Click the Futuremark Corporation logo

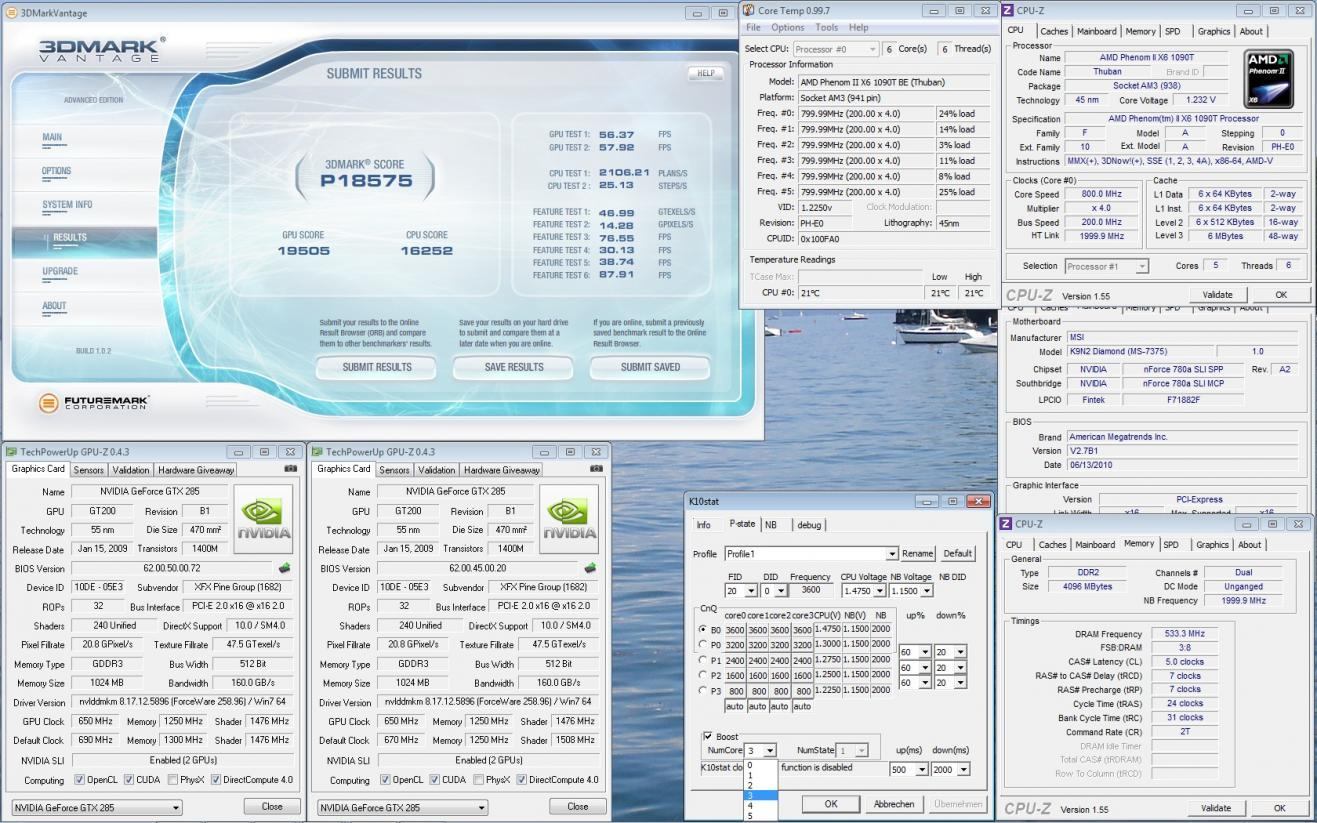point(94,403)
